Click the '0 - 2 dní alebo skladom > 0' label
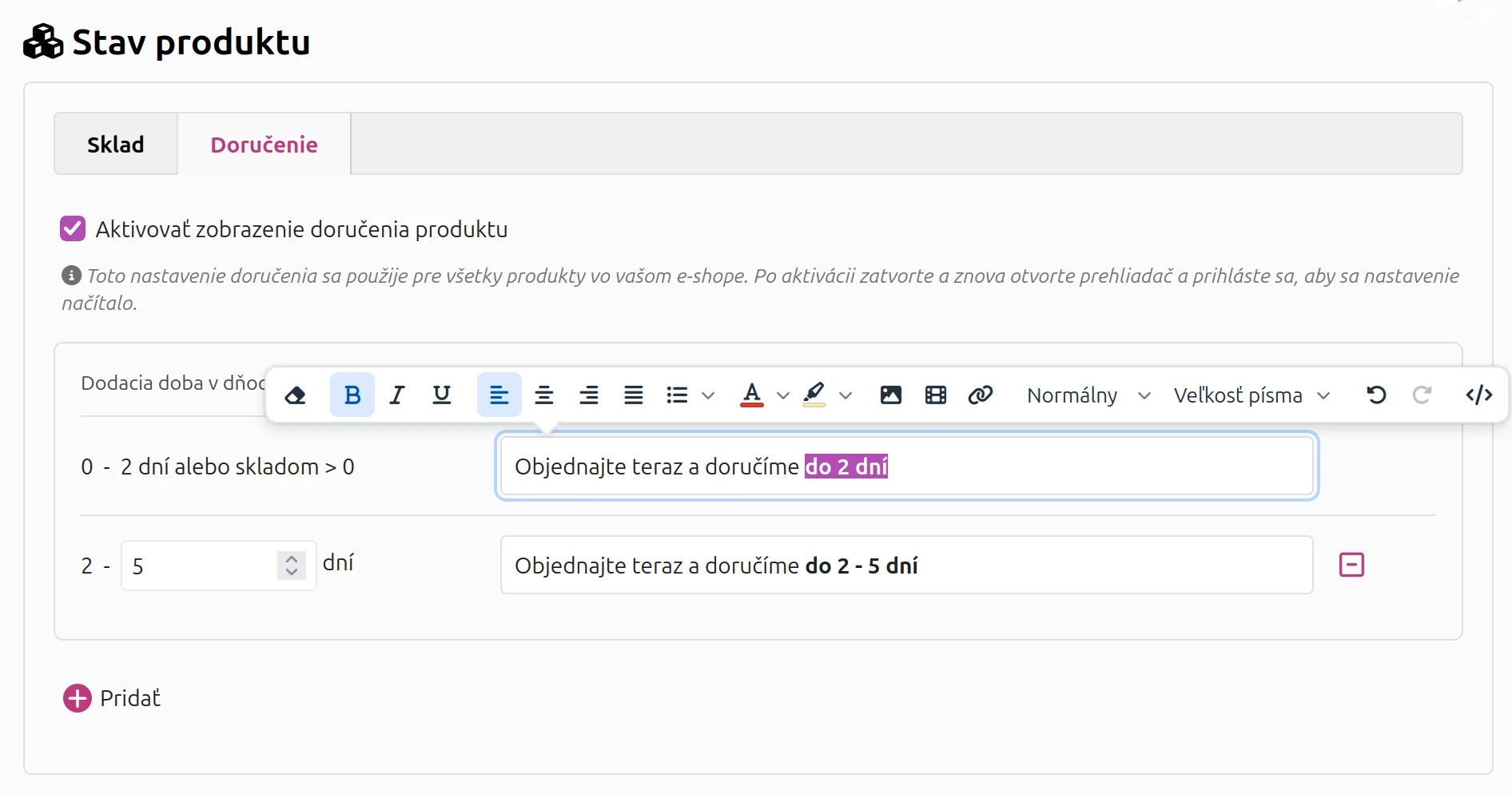This screenshot has width=1512, height=794. pos(217,466)
